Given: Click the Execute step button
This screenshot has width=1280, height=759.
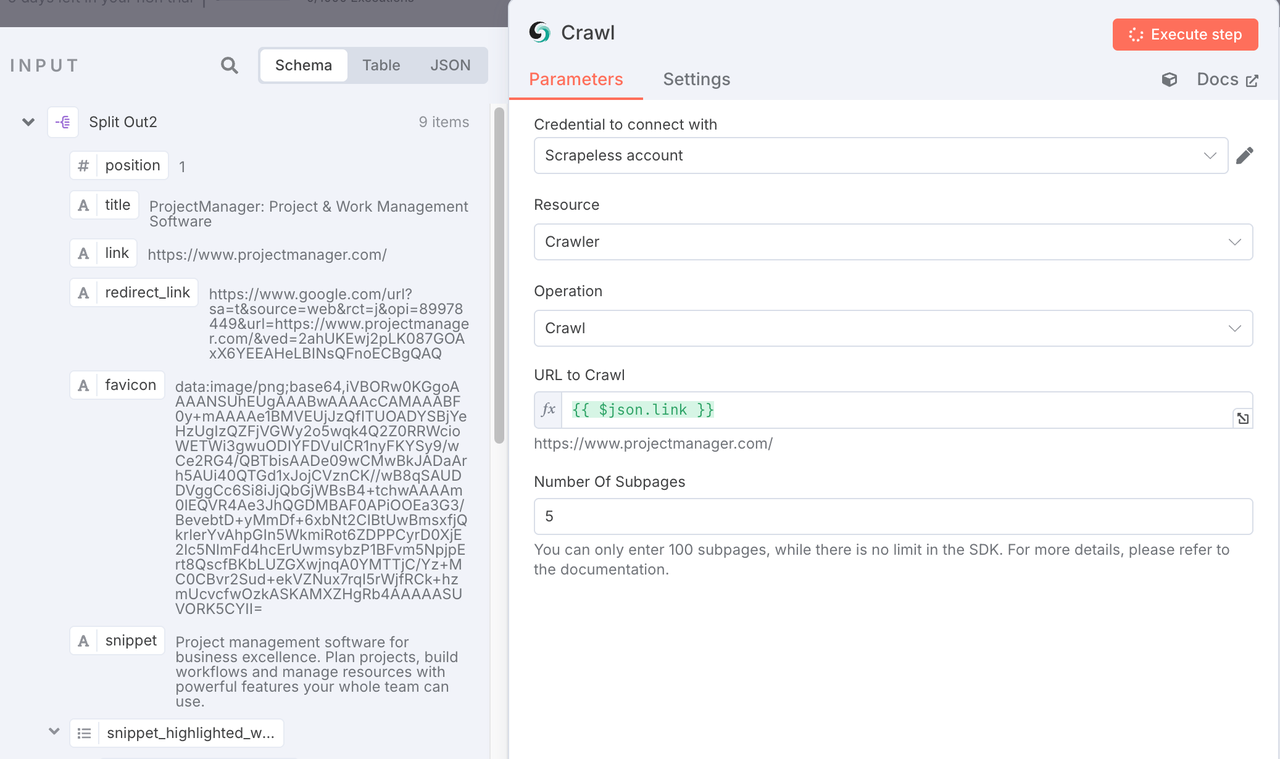Looking at the screenshot, I should (x=1185, y=34).
